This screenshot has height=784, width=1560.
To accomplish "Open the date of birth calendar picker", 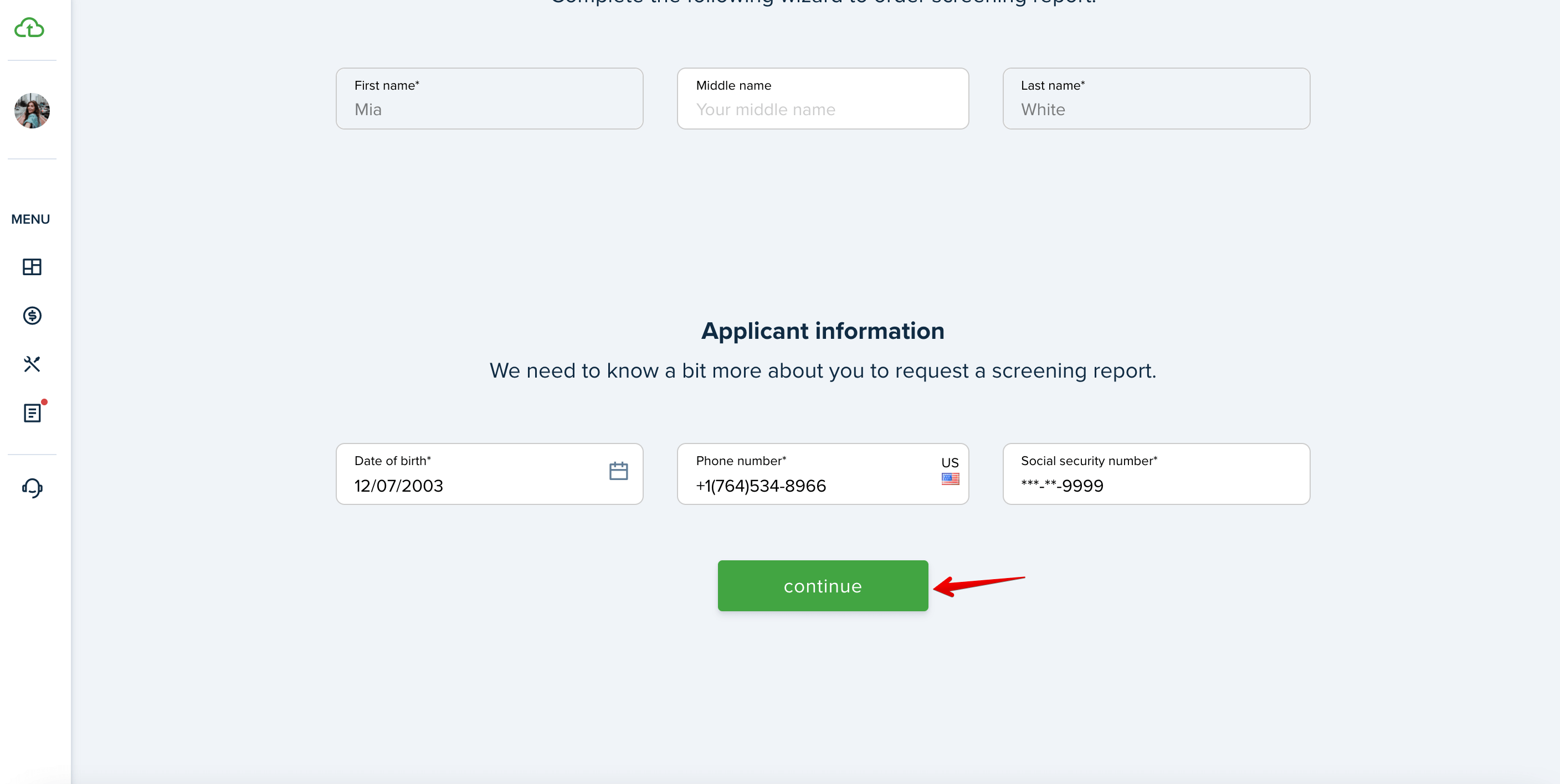I will tap(618, 471).
